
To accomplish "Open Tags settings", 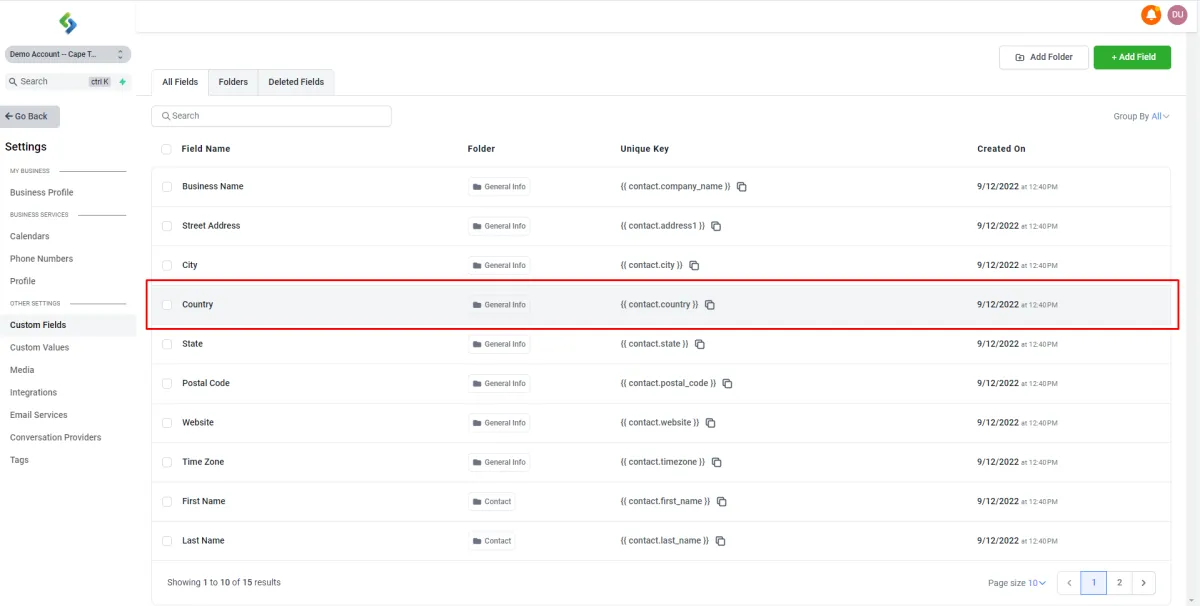I will pos(20,460).
